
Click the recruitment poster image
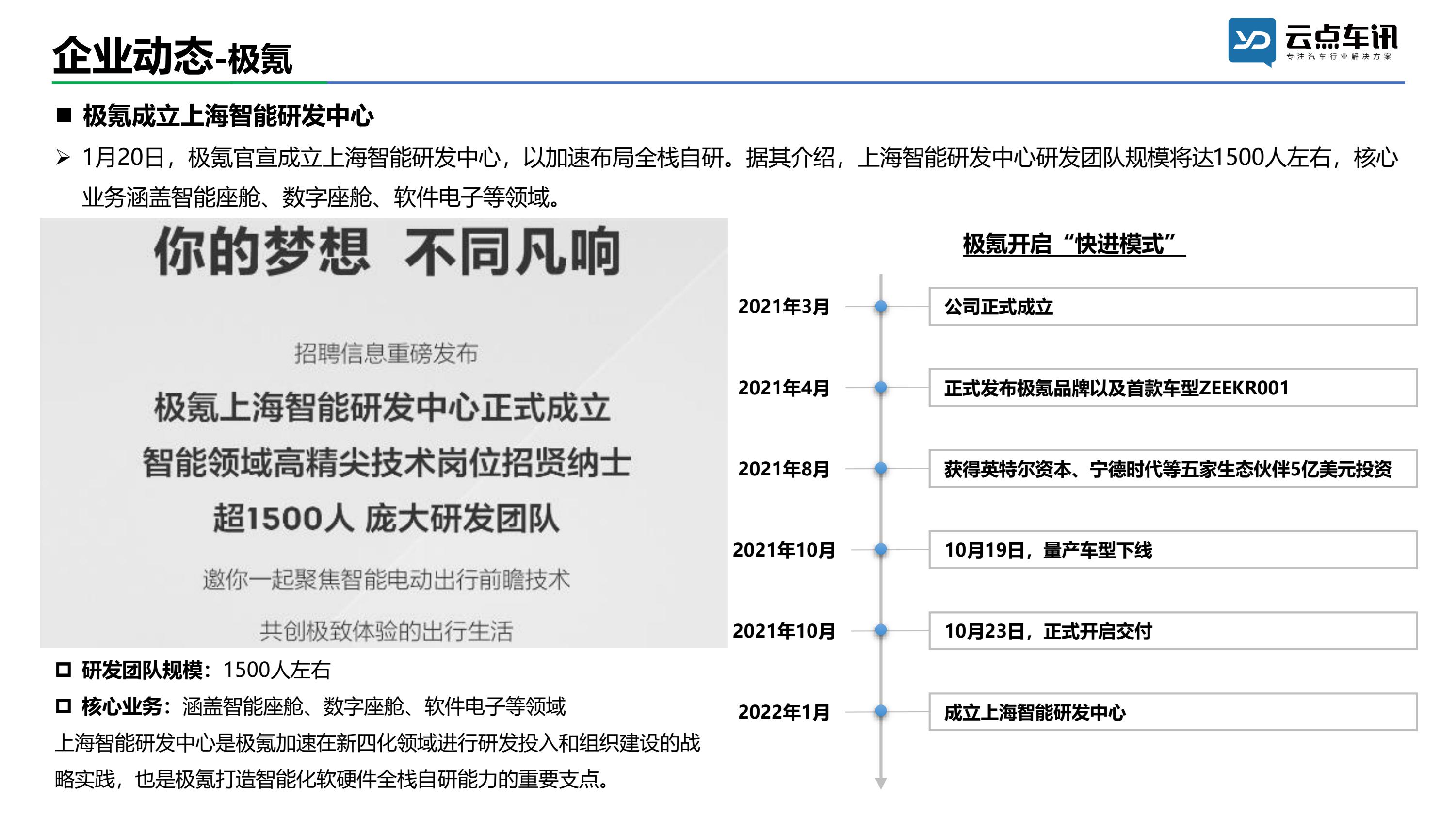coord(384,433)
